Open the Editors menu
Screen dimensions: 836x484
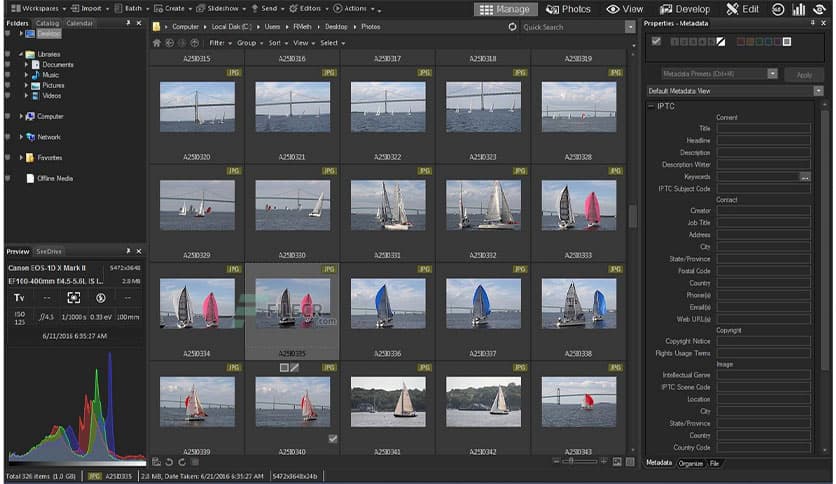pos(309,9)
